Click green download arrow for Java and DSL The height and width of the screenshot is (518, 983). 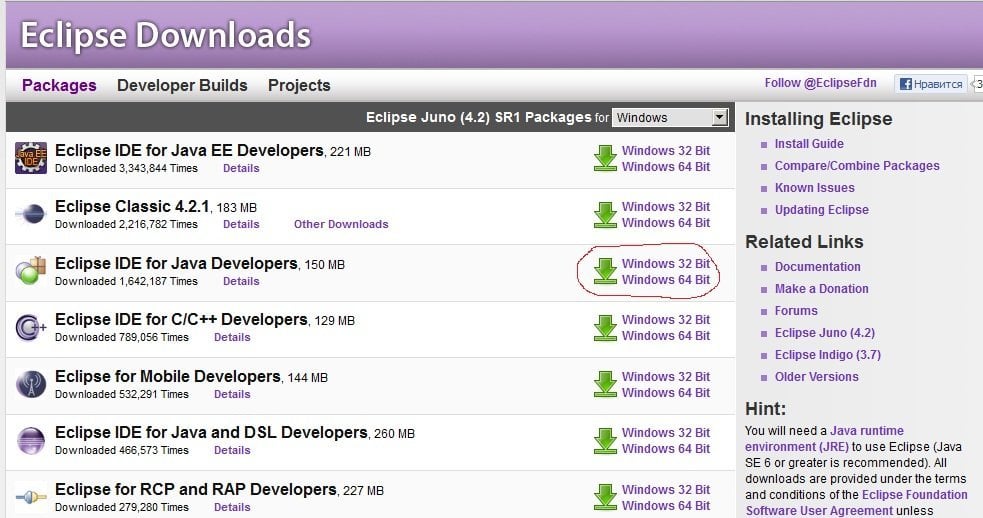click(x=605, y=440)
